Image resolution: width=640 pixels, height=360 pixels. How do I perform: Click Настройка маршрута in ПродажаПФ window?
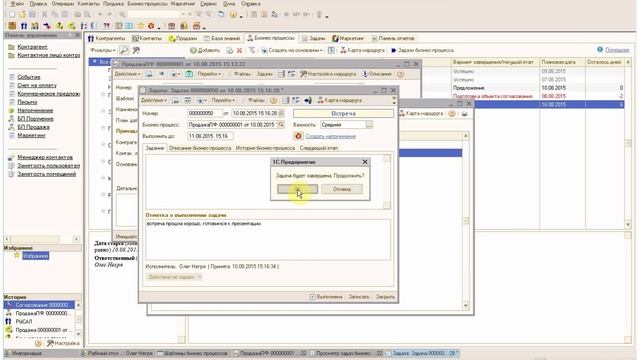tap(328, 74)
